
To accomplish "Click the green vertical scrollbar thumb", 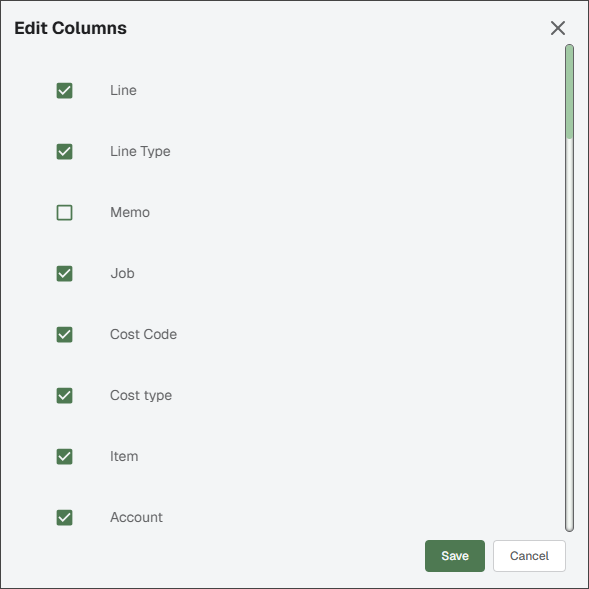I will 569,92.
